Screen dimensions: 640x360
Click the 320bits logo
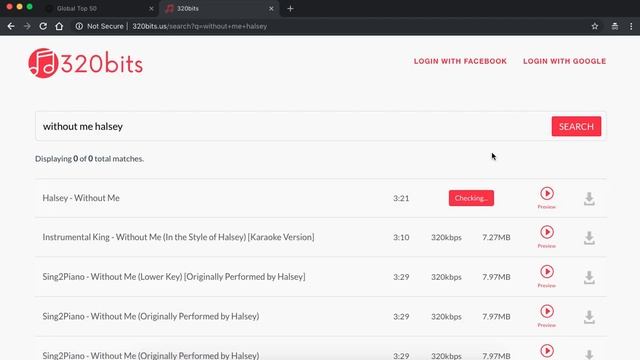point(85,63)
